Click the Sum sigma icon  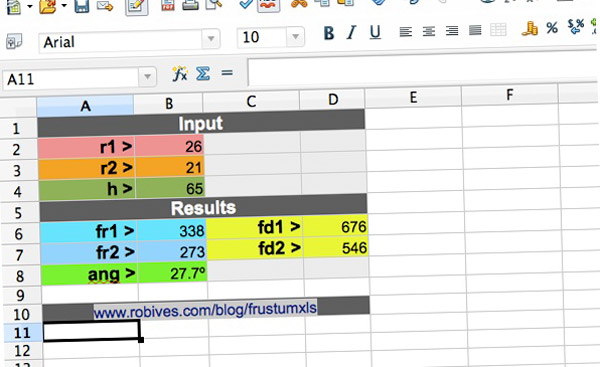[x=203, y=73]
